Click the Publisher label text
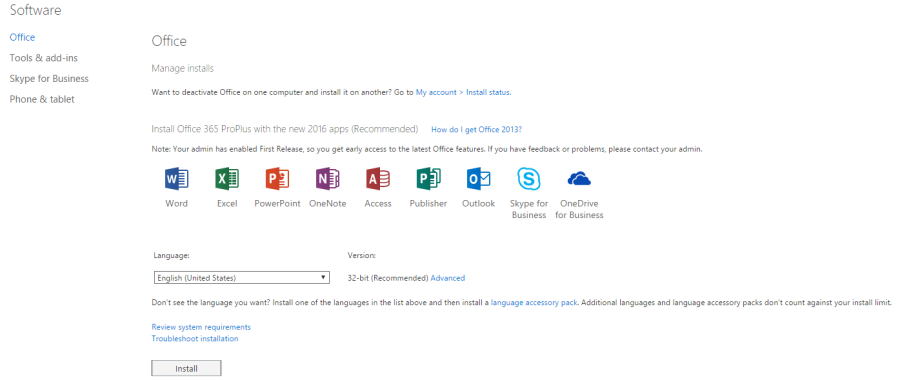The height and width of the screenshot is (380, 900). click(x=428, y=203)
